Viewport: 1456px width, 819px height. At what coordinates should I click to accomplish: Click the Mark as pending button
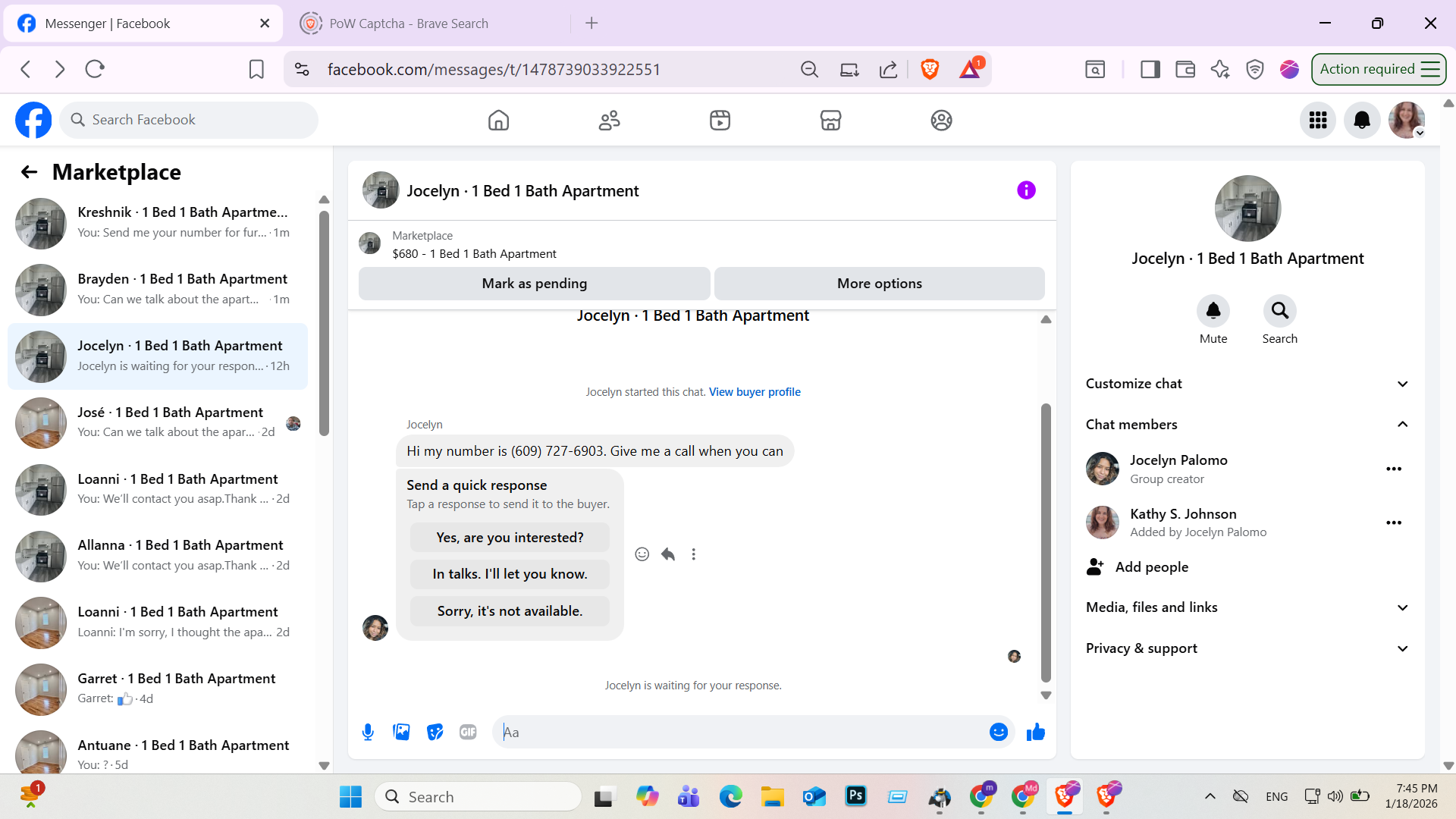point(534,284)
